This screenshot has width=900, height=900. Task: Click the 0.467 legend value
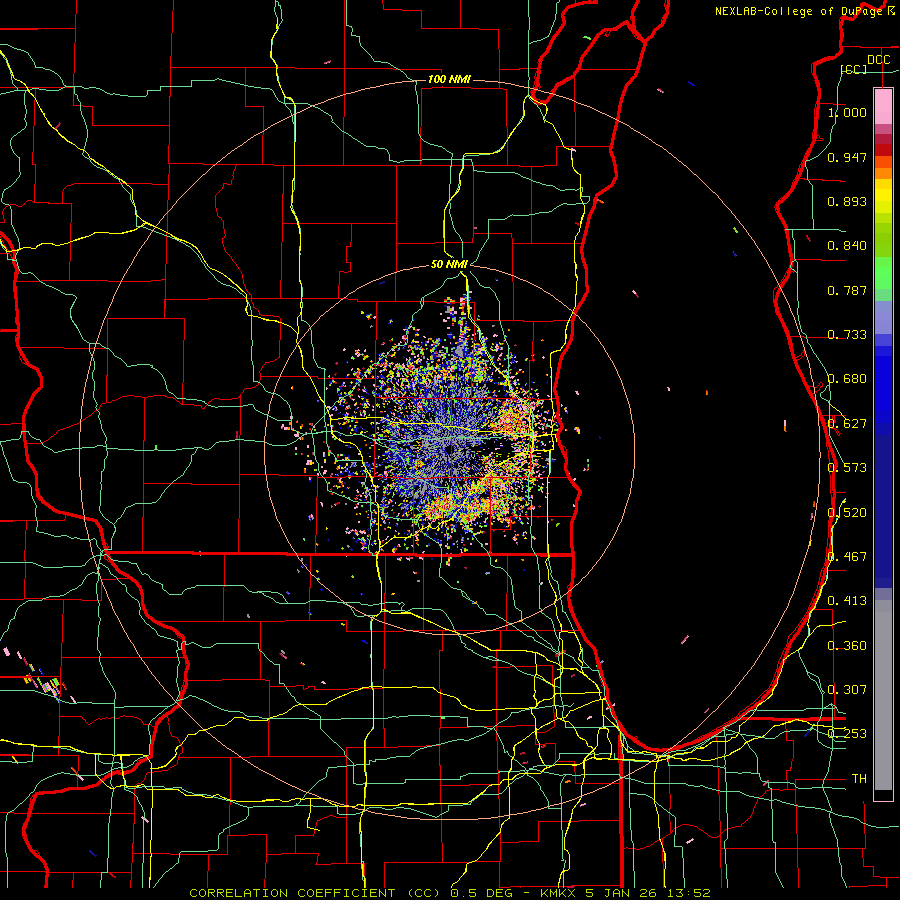pyautogui.click(x=847, y=557)
